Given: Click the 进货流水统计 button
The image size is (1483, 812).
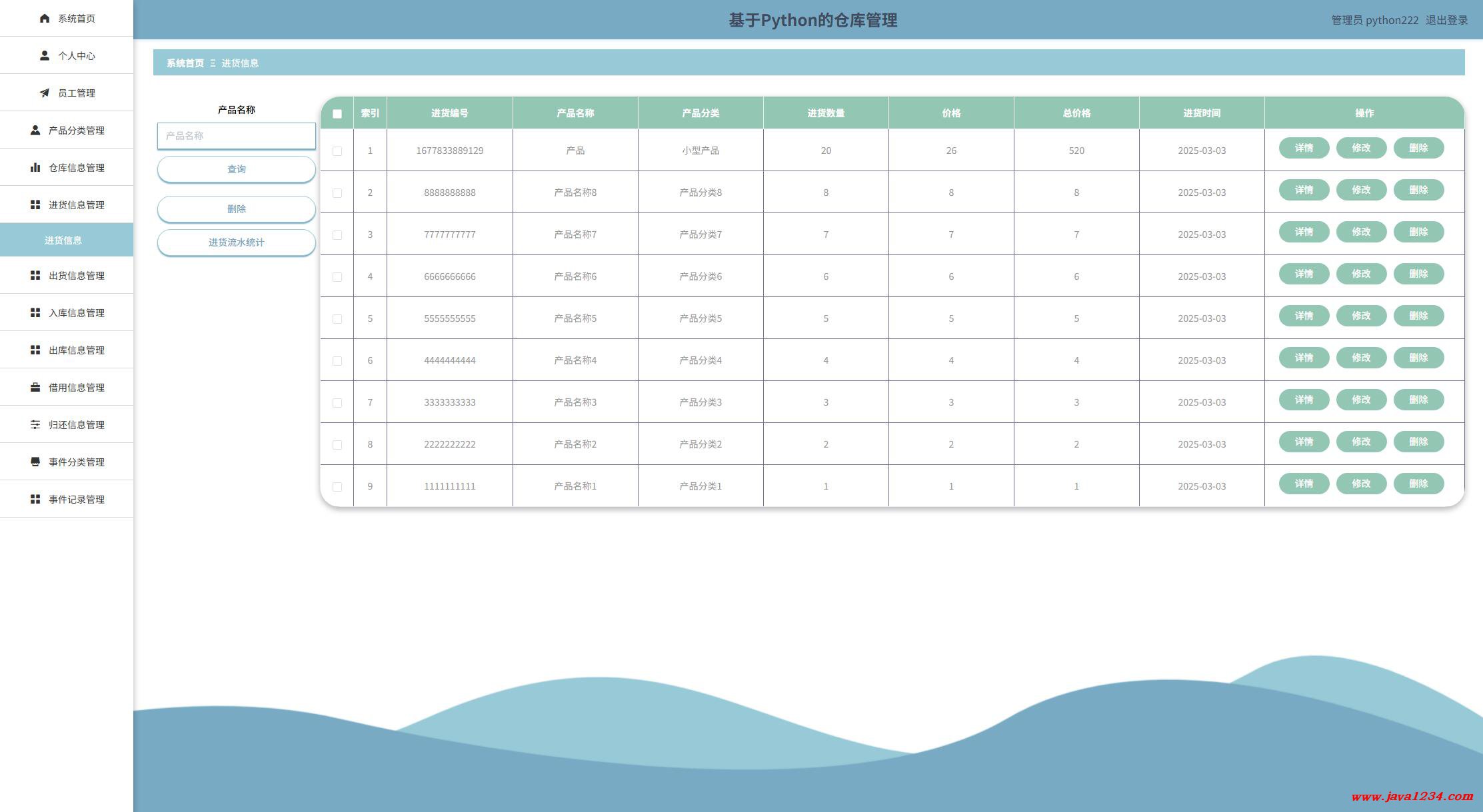Looking at the screenshot, I should [237, 242].
